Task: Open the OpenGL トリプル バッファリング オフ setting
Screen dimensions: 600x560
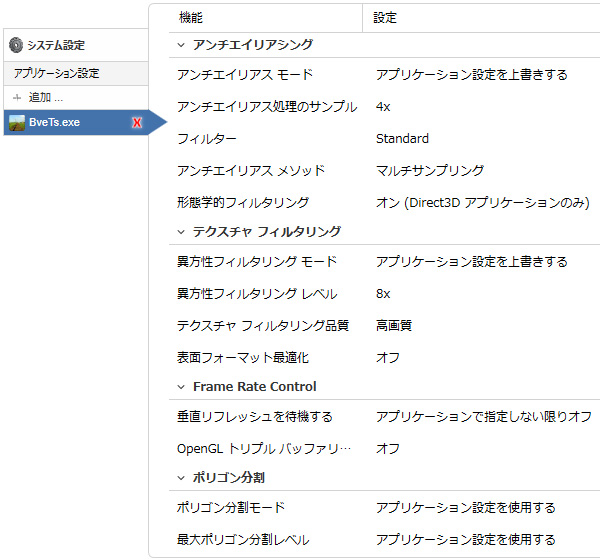Action: click(x=388, y=449)
